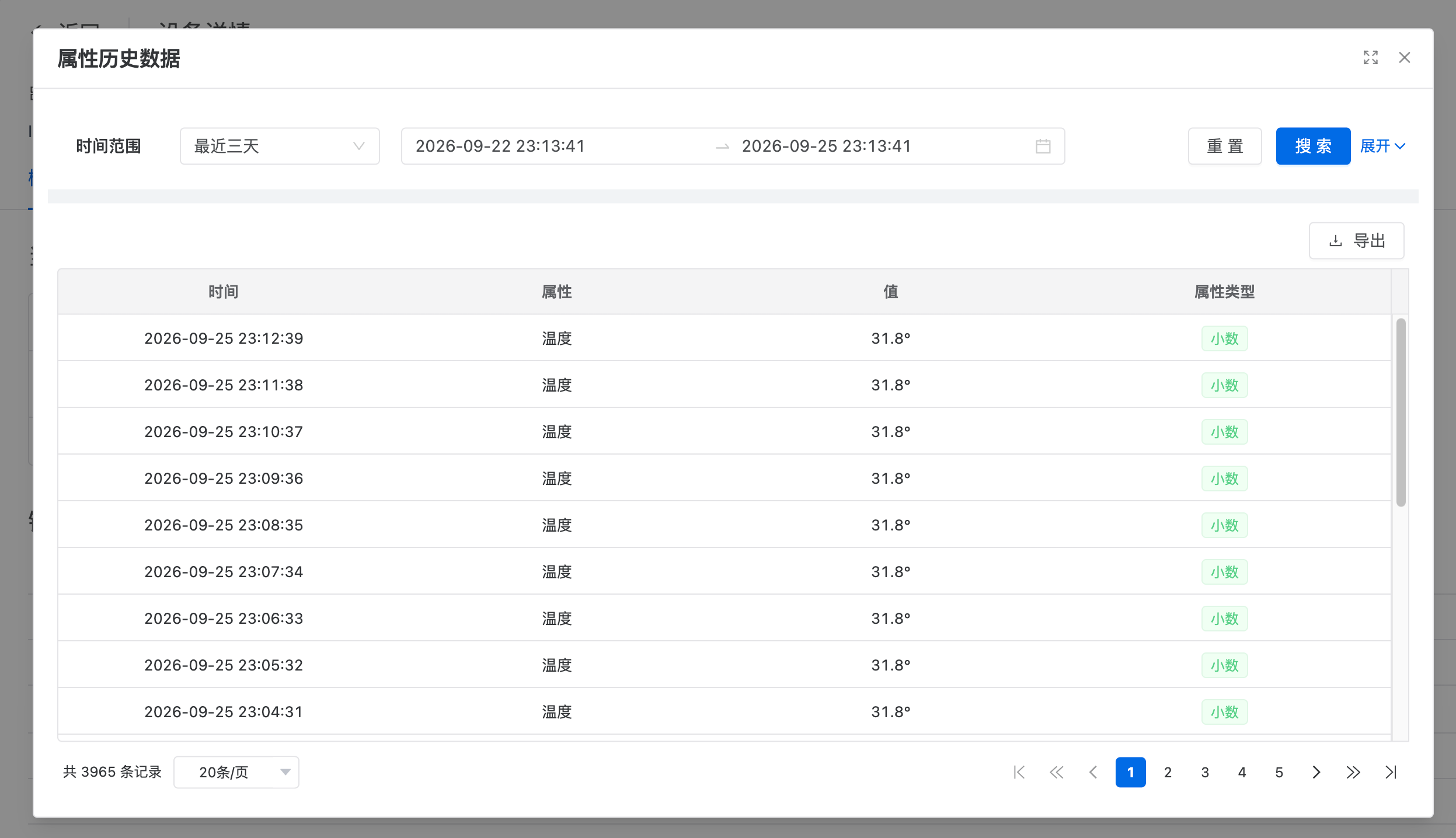Select page 1 in pagination
Viewport: 1456px width, 838px height.
coord(1130,772)
